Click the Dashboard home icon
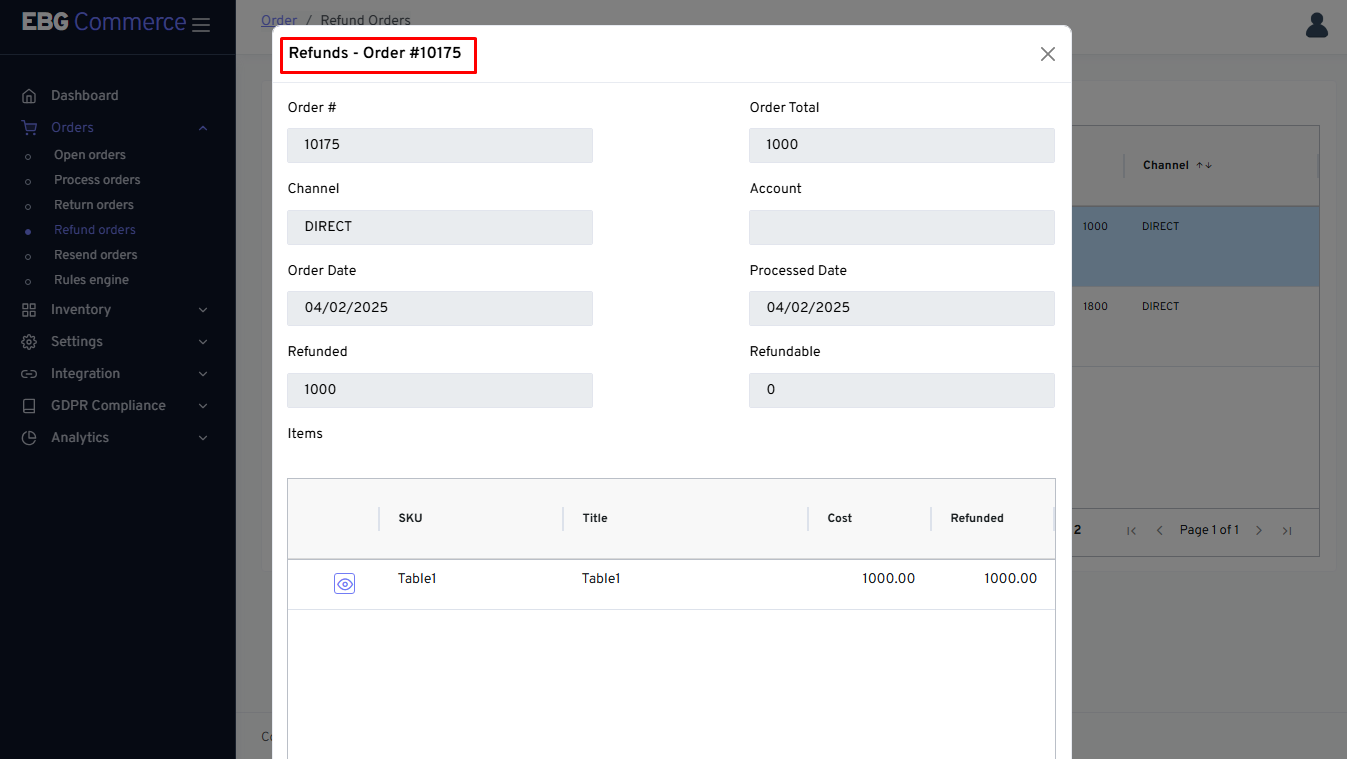 click(29, 96)
